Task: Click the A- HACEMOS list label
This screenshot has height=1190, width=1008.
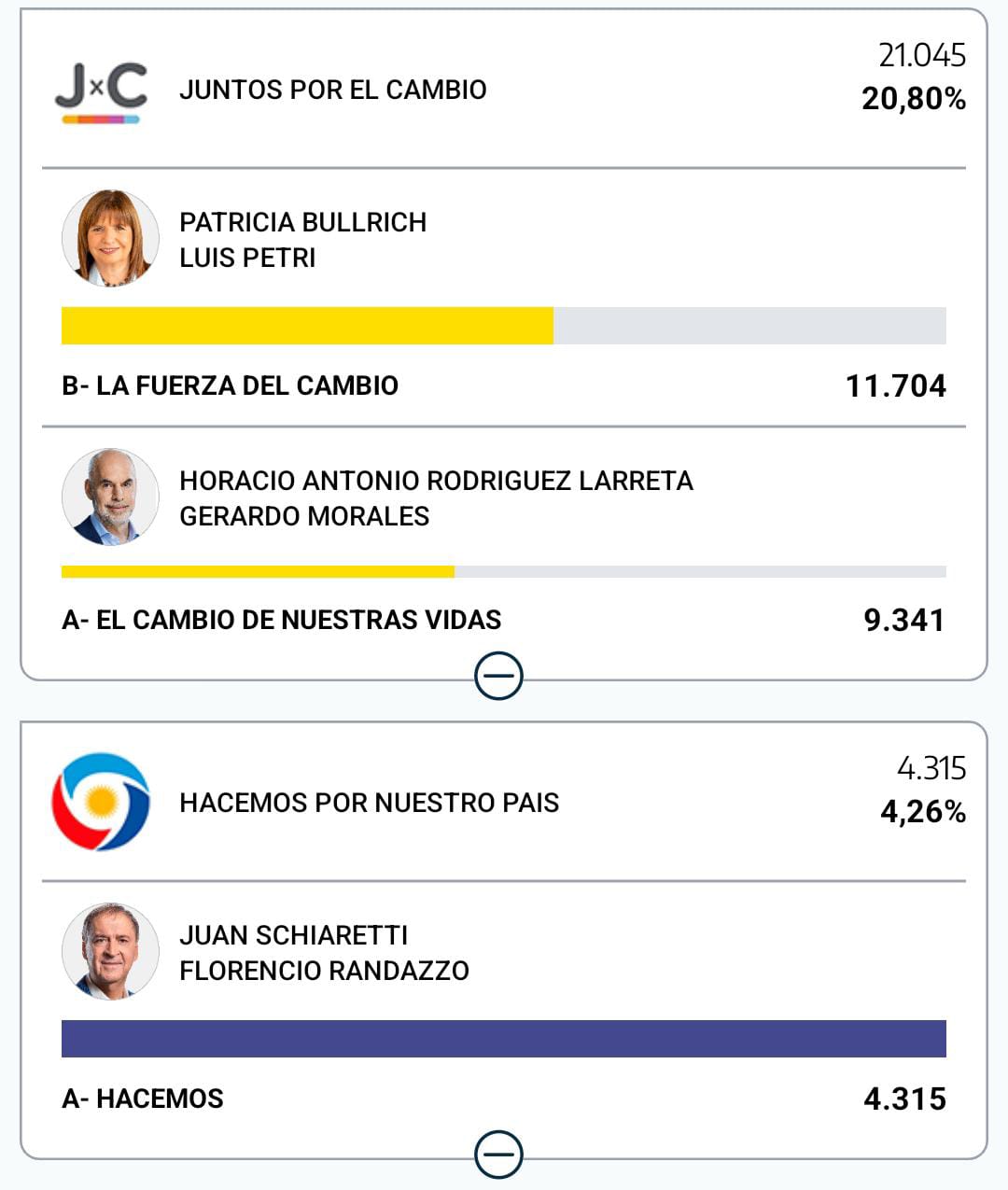Action: pyautogui.click(x=142, y=1099)
